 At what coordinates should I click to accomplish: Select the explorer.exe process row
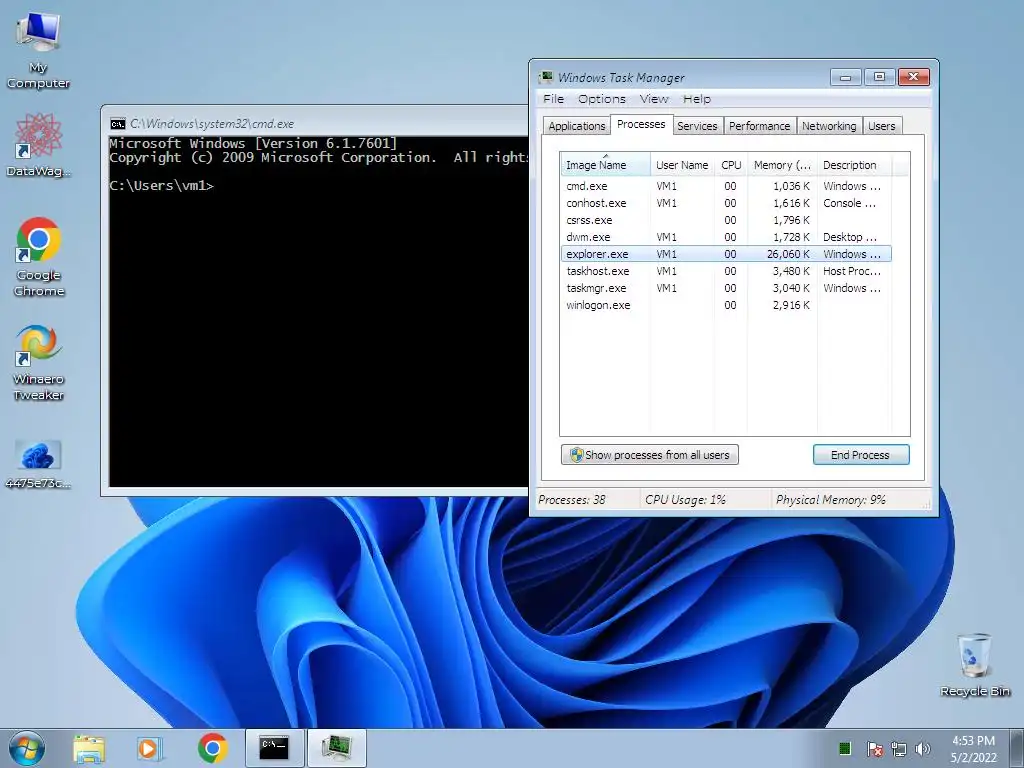(x=726, y=254)
